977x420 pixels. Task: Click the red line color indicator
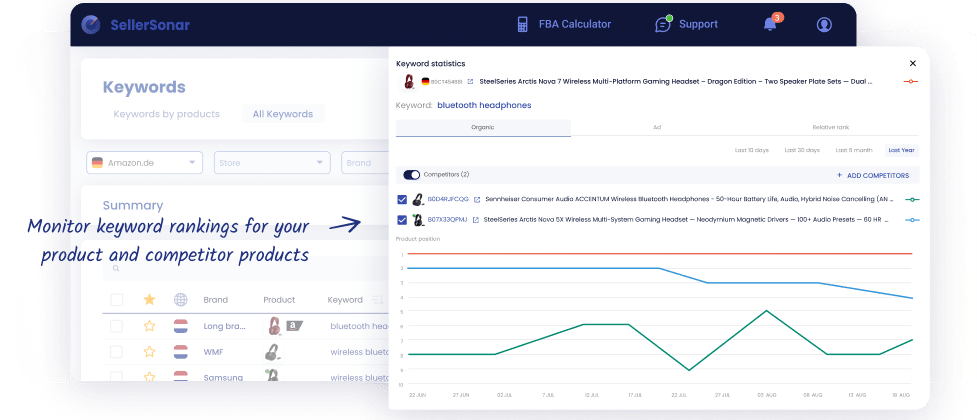coord(911,81)
